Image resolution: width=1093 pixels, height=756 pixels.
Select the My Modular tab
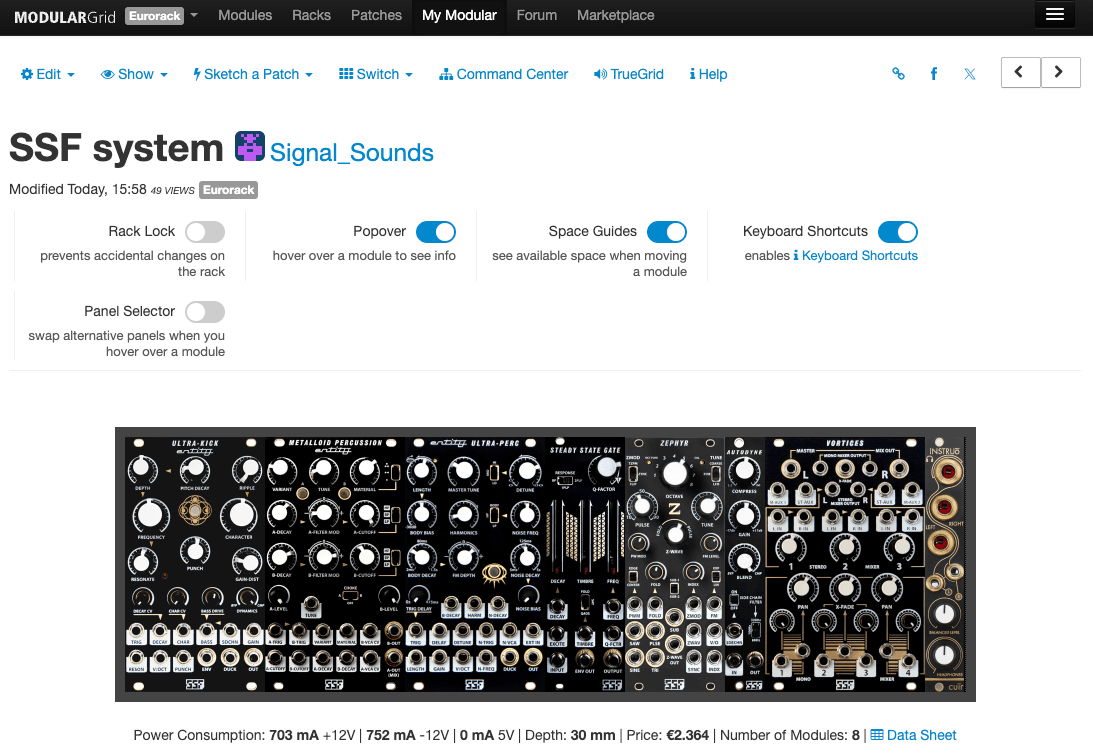(x=459, y=15)
